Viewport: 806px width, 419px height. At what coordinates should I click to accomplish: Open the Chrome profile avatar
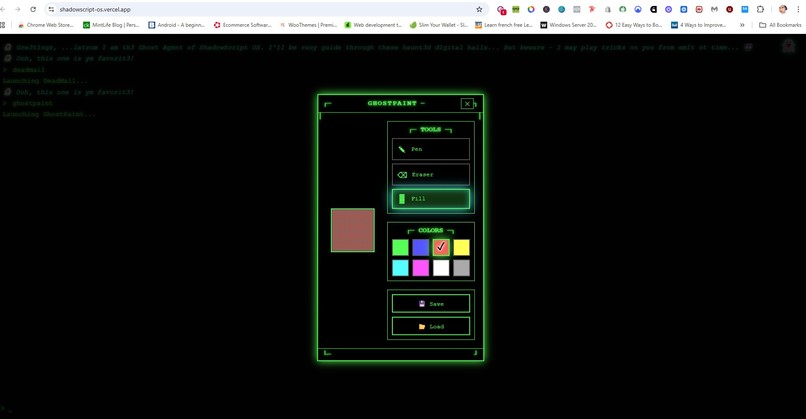point(782,9)
